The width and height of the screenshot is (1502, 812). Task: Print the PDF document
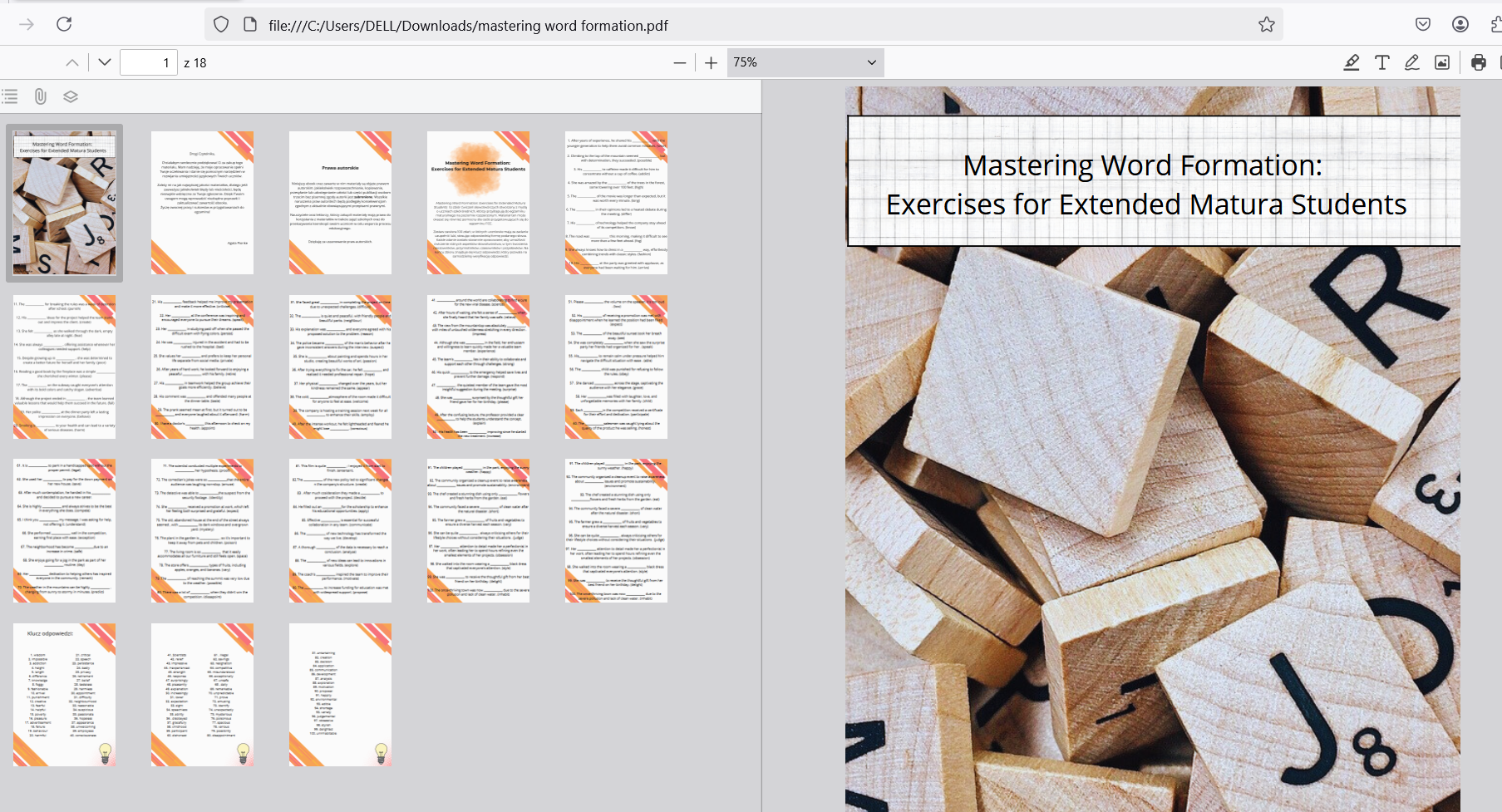[x=1478, y=62]
